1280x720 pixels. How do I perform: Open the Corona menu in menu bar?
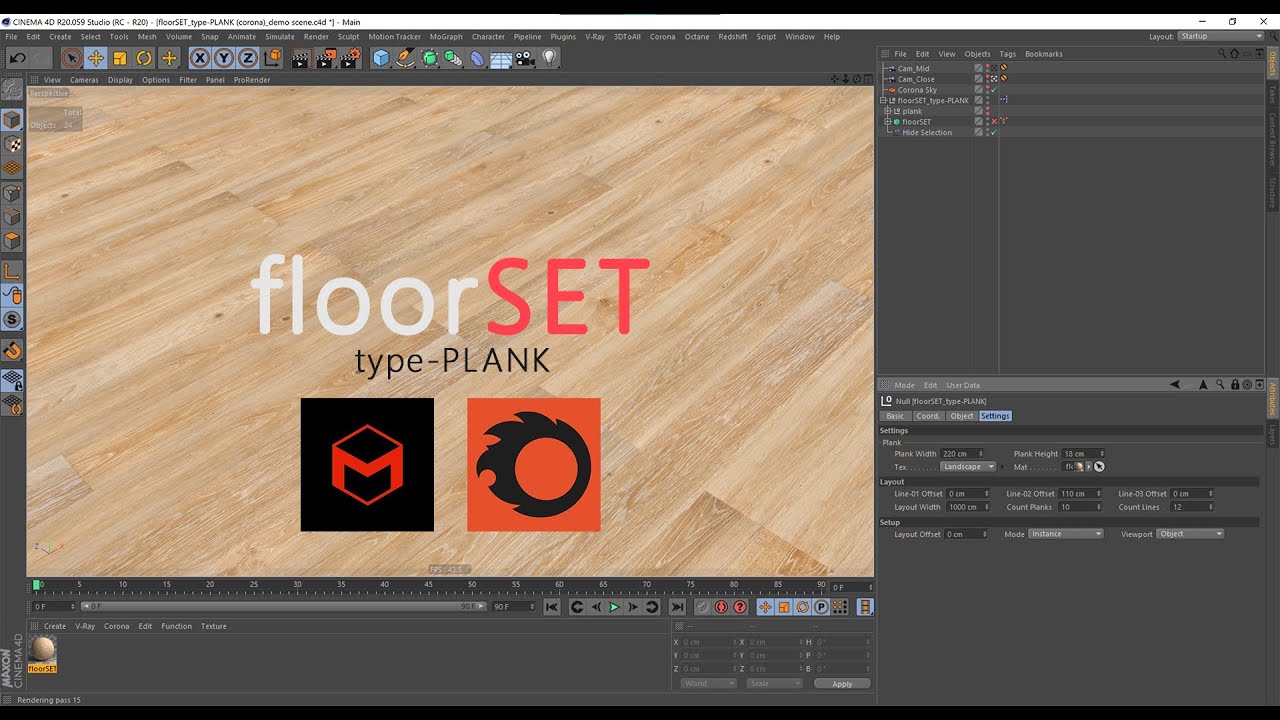click(662, 37)
